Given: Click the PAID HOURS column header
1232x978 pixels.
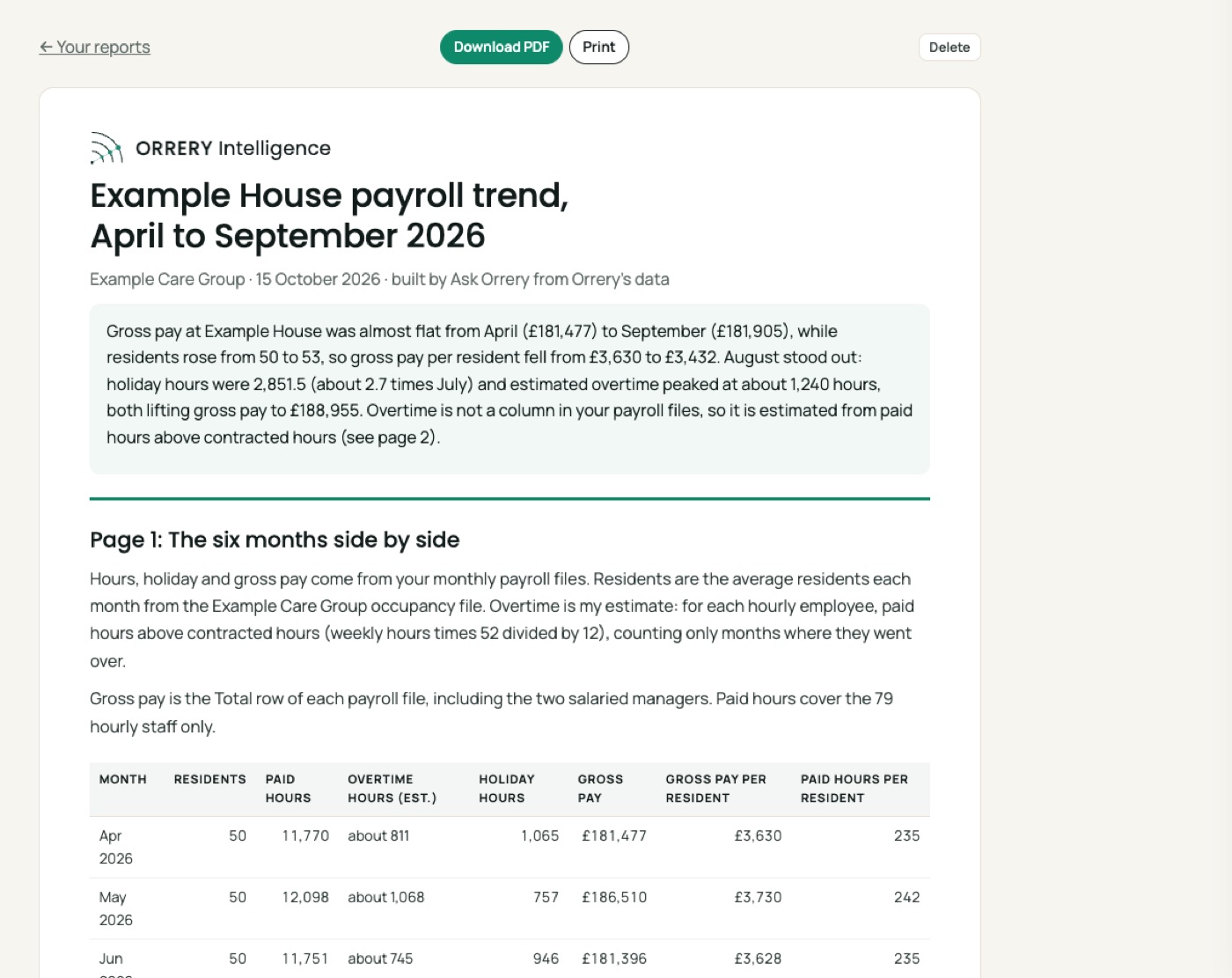Looking at the screenshot, I should pyautogui.click(x=288, y=789).
